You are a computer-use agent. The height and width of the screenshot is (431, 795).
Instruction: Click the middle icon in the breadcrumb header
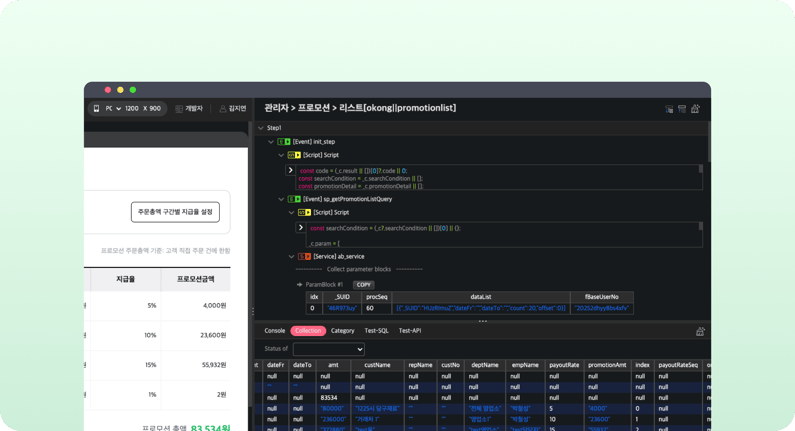pos(682,108)
